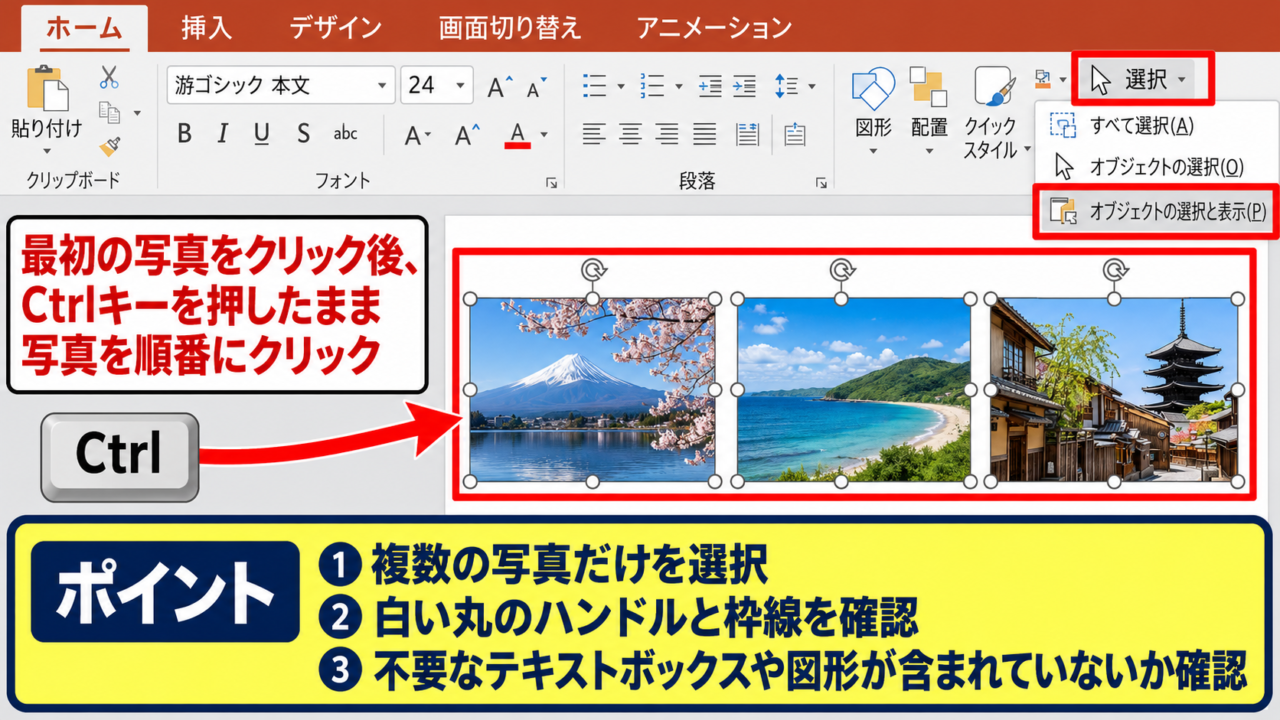
Task: Justify text alignment
Action: pos(705,134)
